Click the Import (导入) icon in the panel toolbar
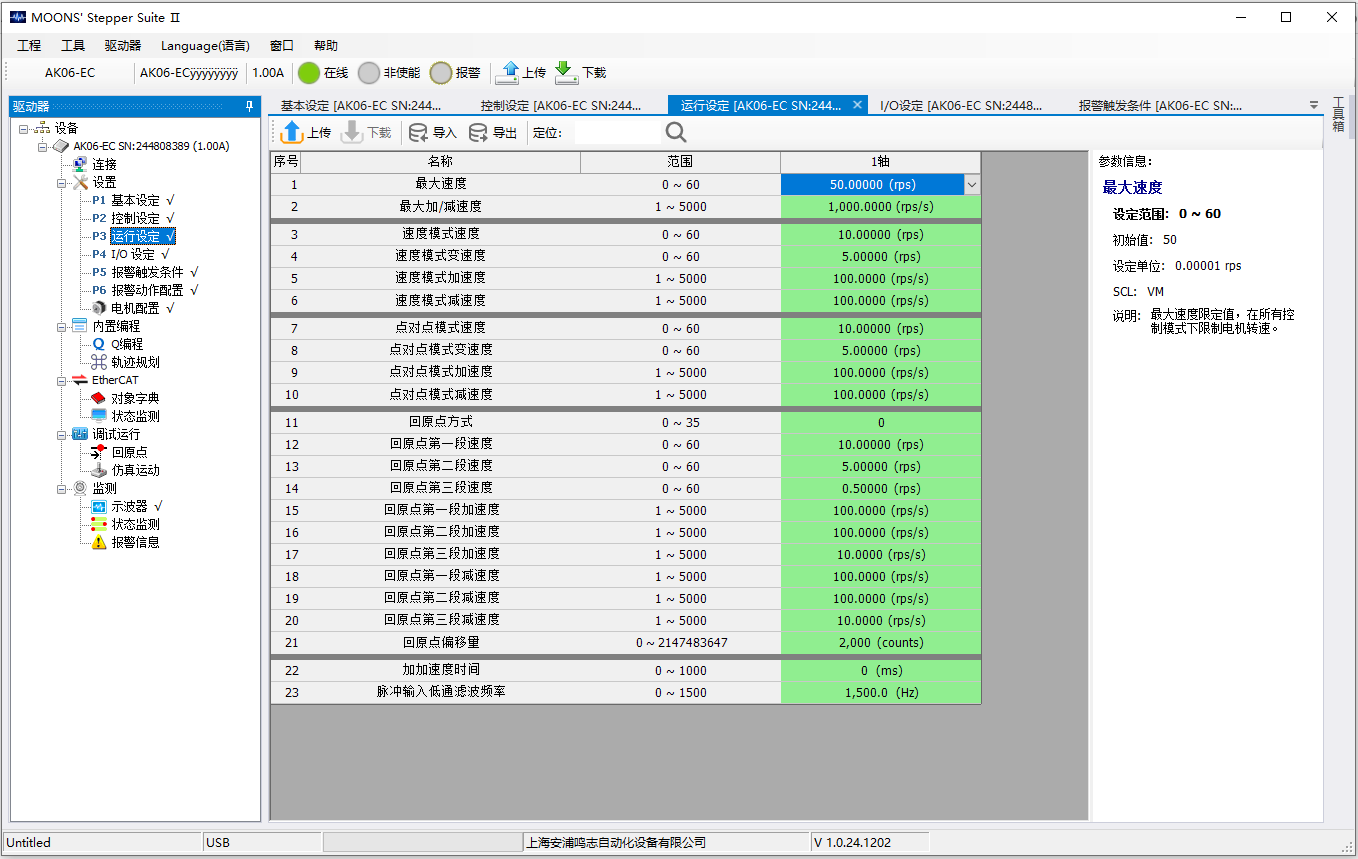 pos(419,132)
